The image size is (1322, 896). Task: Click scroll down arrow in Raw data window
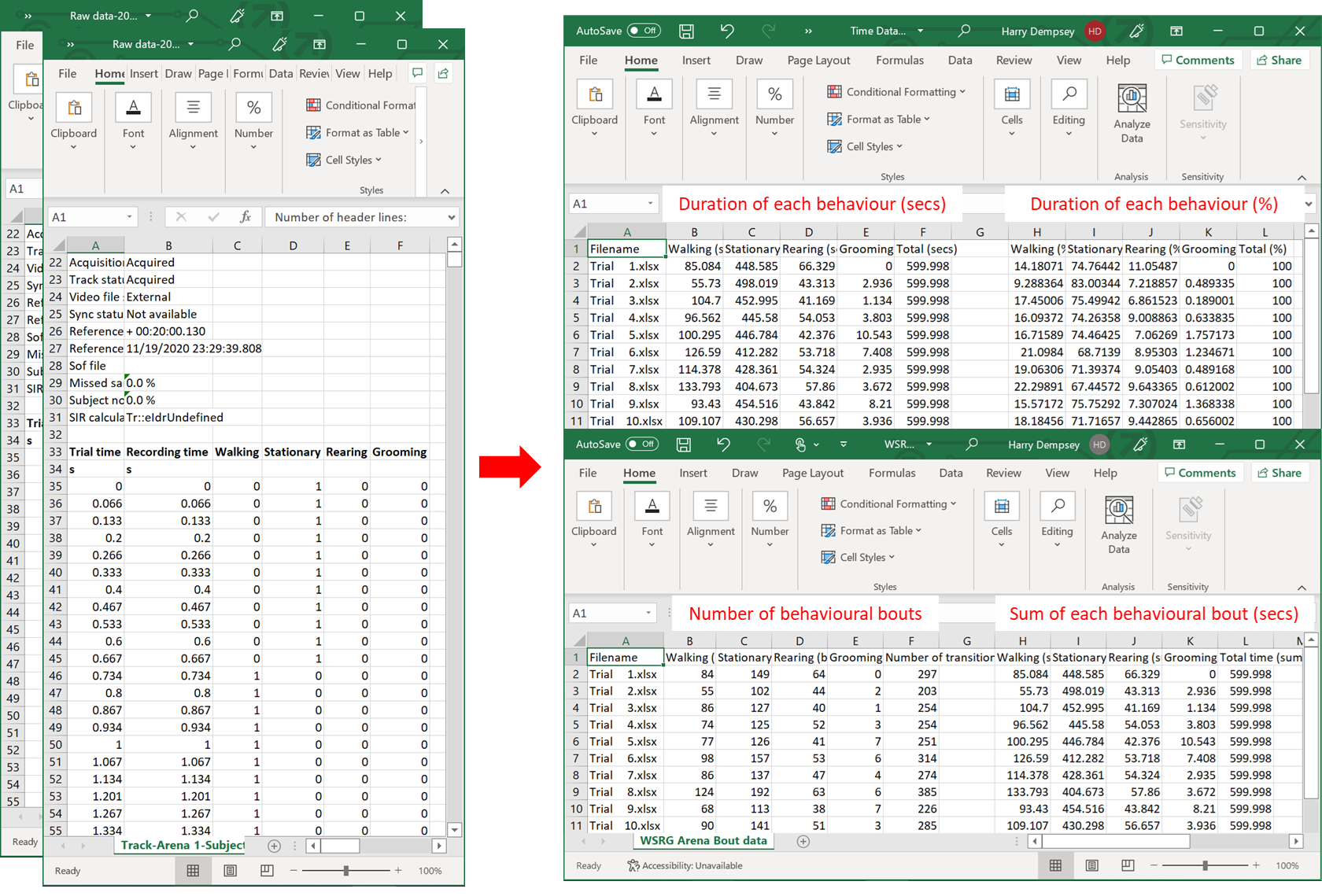pos(454,830)
